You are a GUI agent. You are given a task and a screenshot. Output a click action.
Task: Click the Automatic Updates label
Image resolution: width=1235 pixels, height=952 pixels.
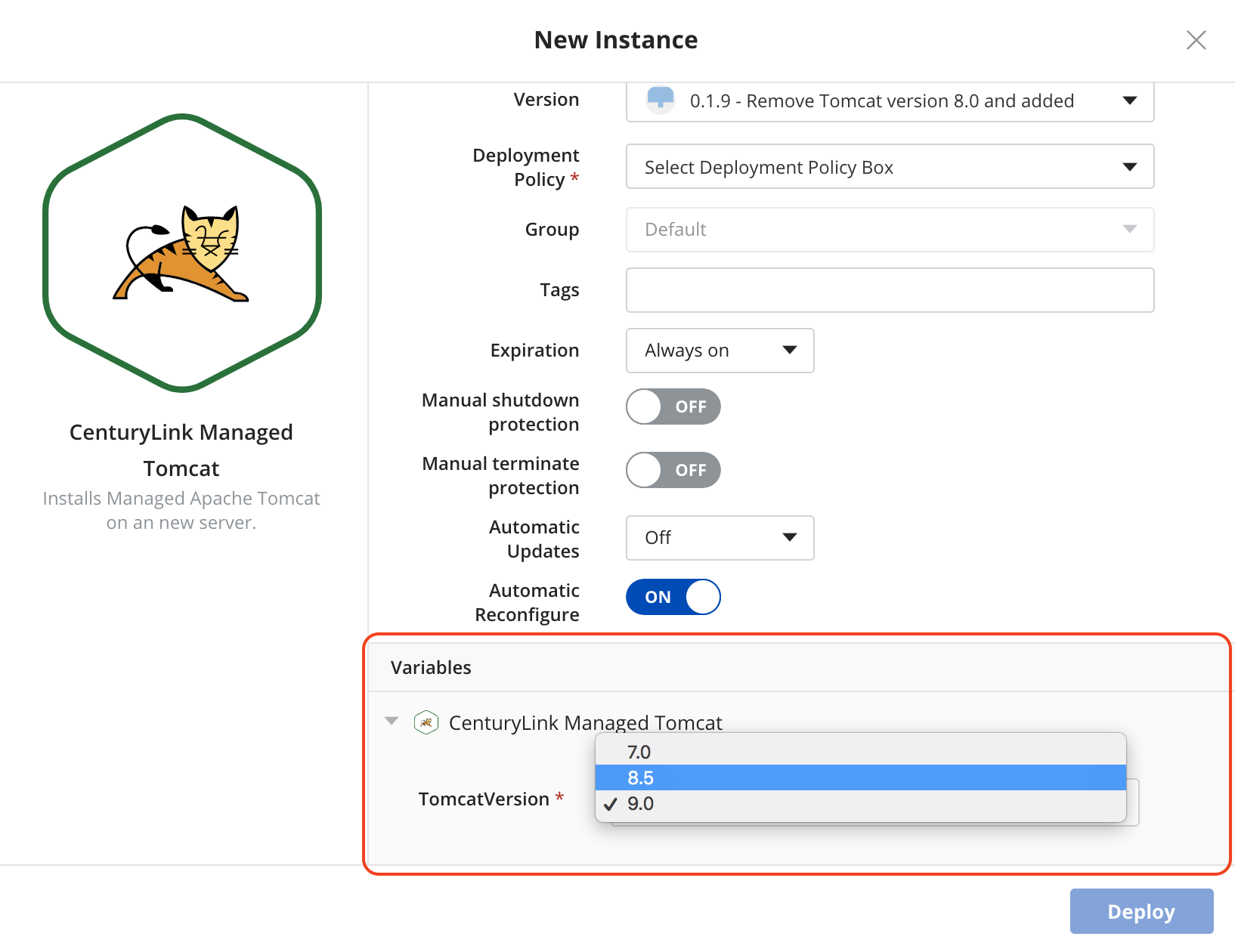pyautogui.click(x=534, y=539)
